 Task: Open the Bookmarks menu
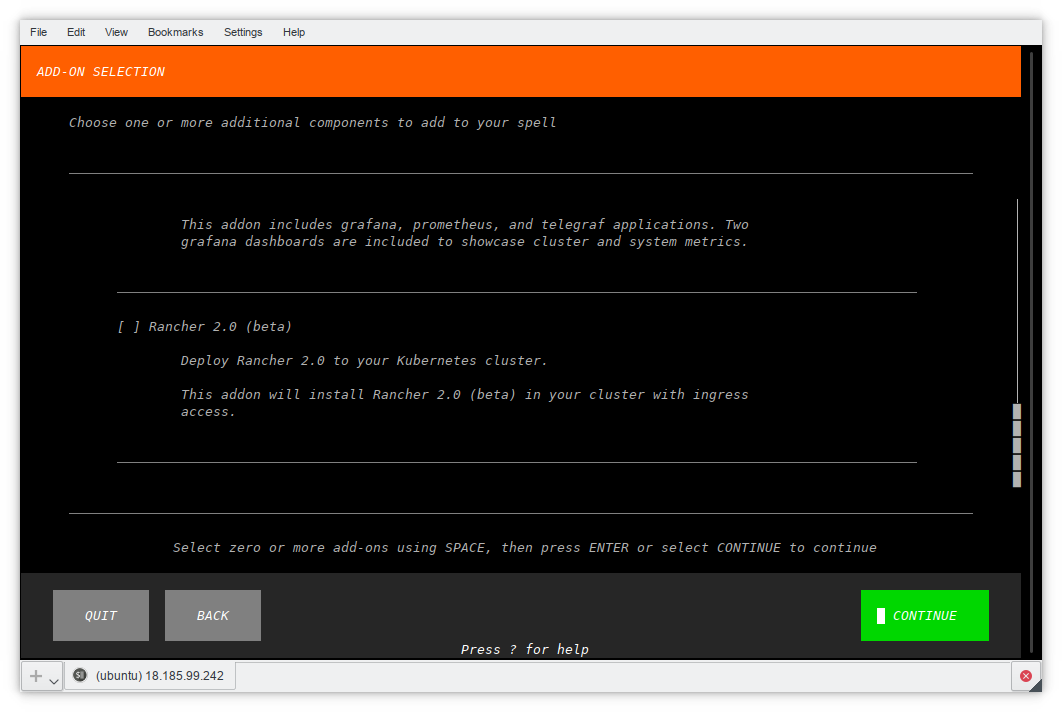[x=175, y=32]
